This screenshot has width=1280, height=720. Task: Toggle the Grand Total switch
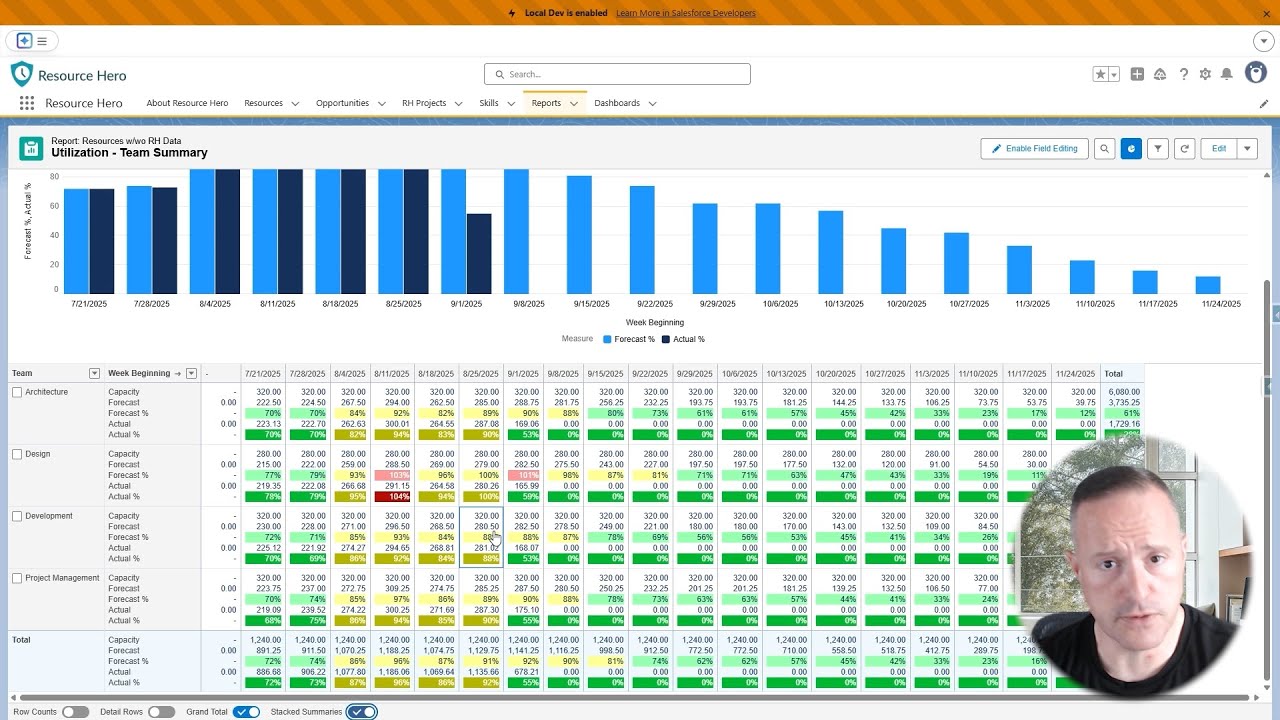coord(246,712)
